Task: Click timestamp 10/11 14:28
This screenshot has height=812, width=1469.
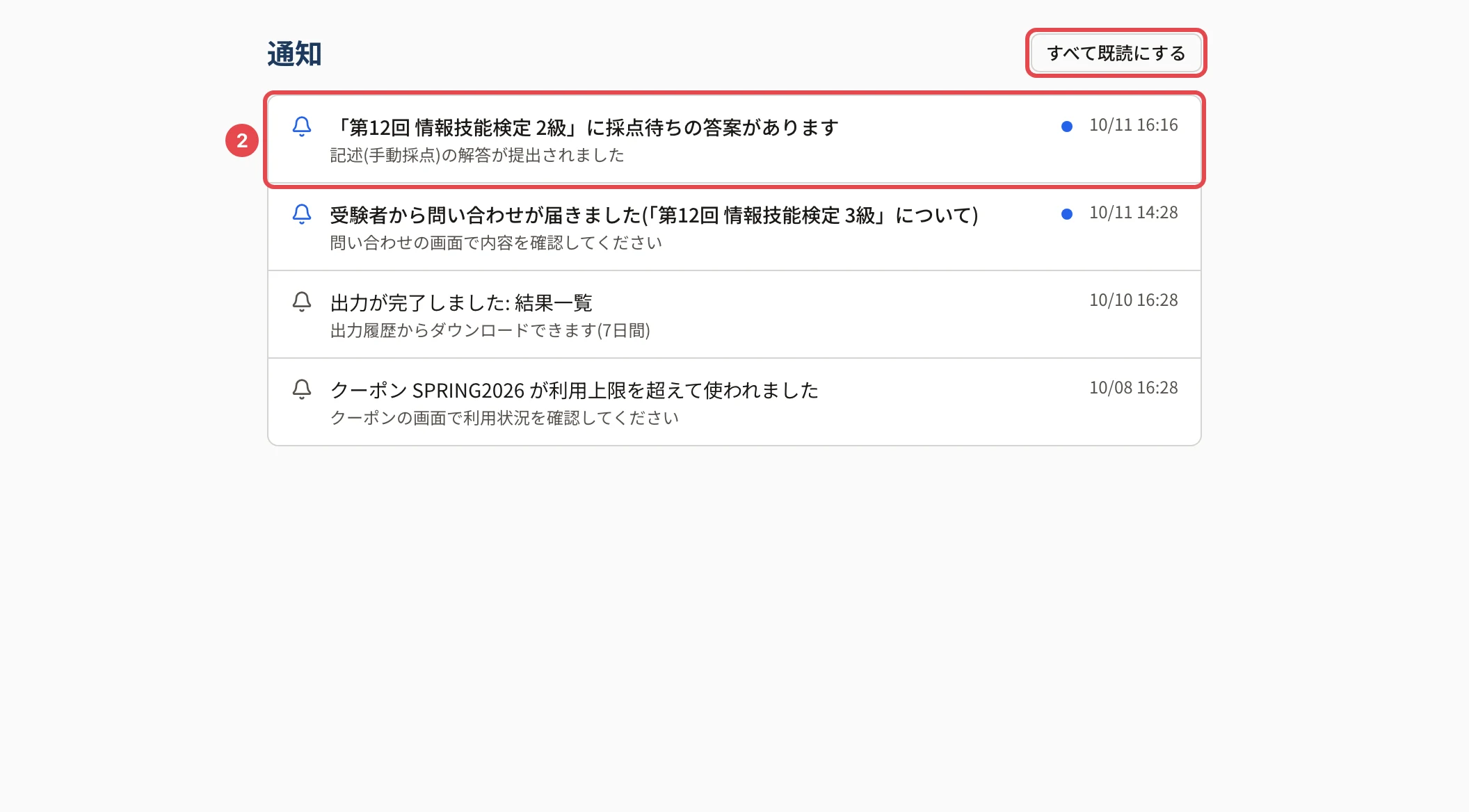Action: [1133, 213]
